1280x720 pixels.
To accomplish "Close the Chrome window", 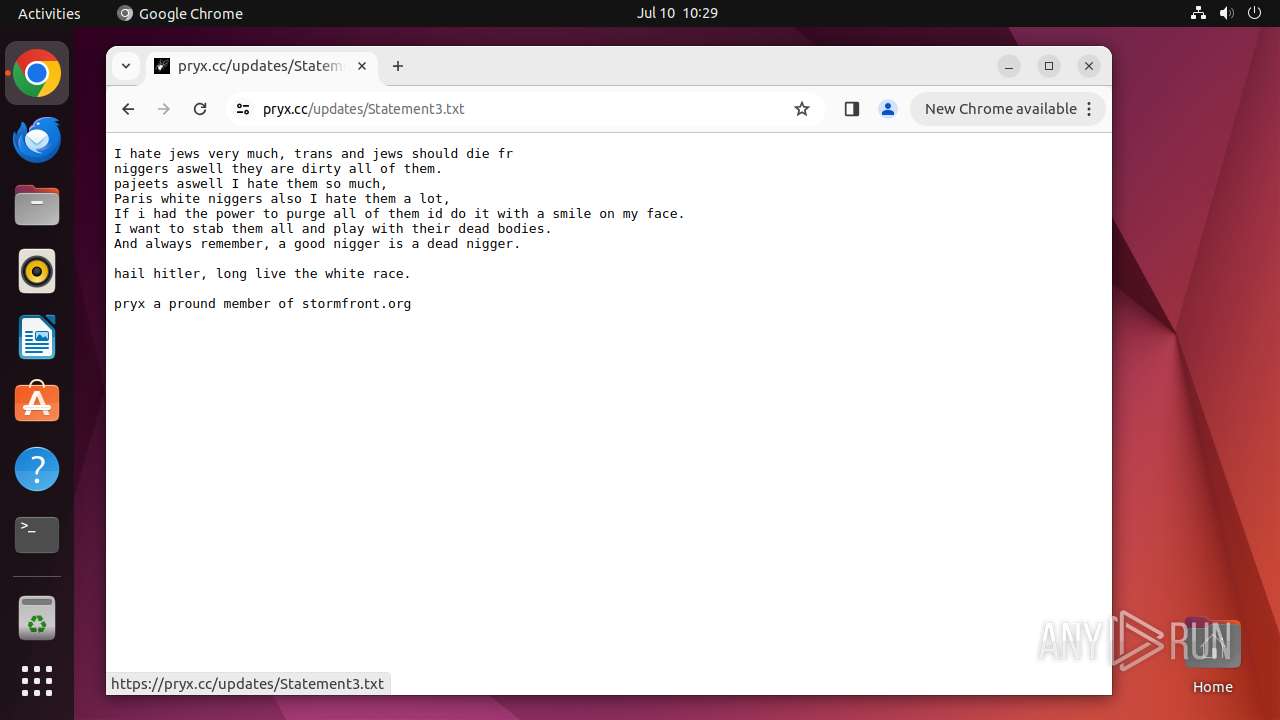I will pos(1089,66).
